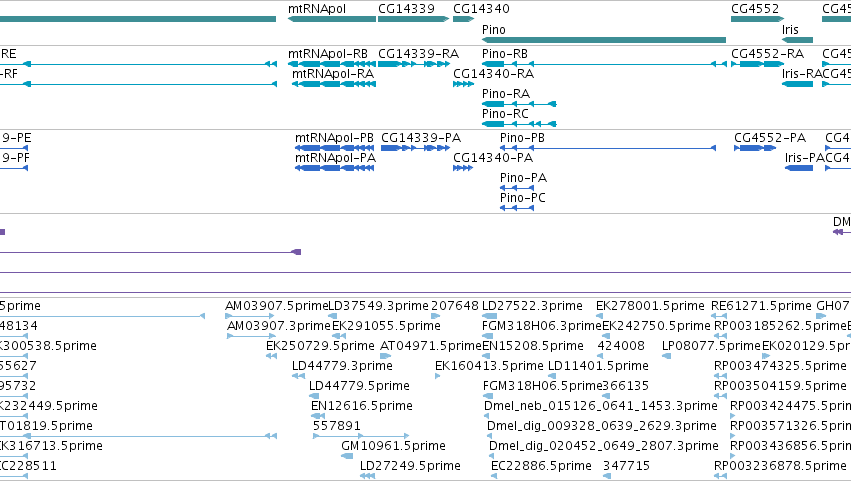Select the RP003236878.5prime EST
The height and width of the screenshot is (481, 851).
[721, 476]
